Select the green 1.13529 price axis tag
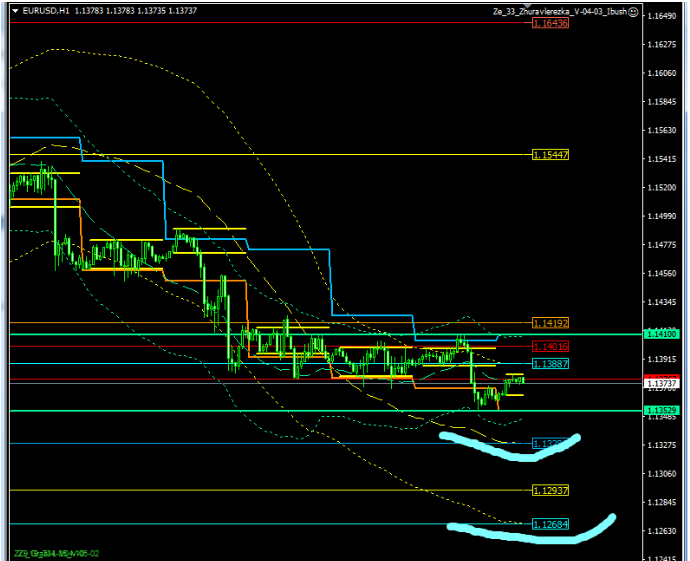 tap(662, 410)
